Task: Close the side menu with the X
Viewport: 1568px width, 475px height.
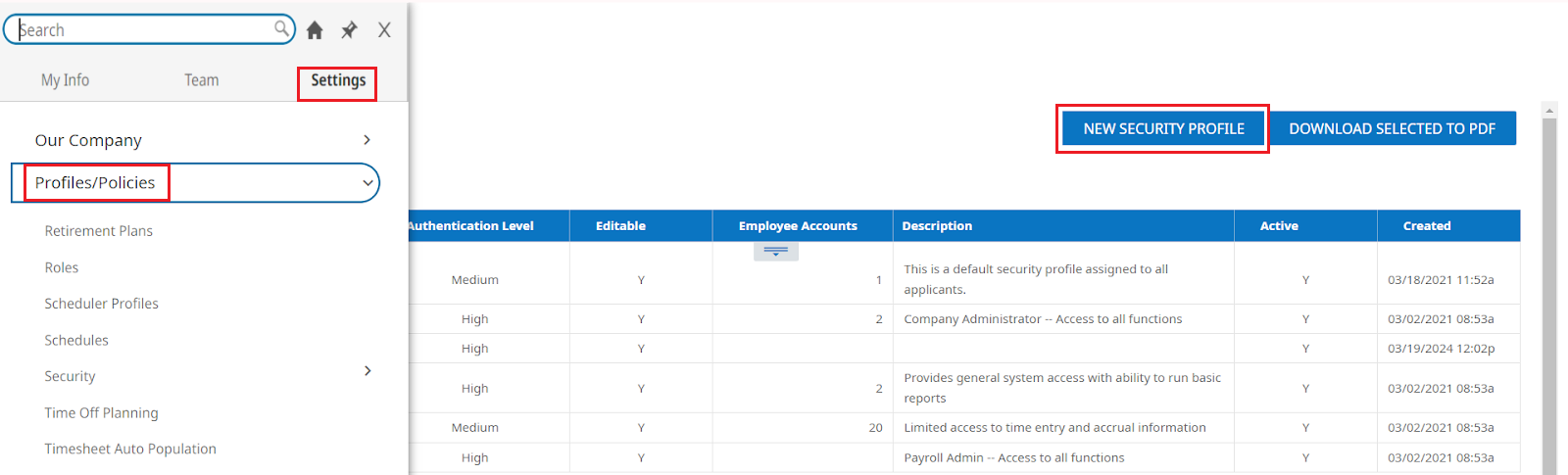Action: [x=384, y=30]
